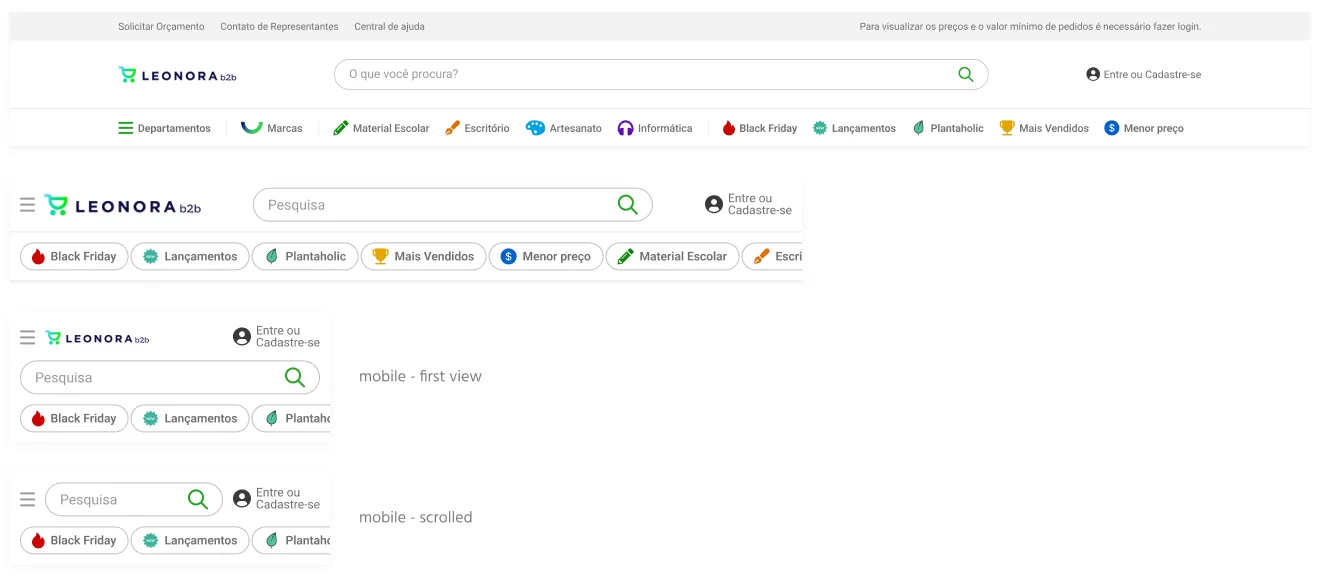
Task: Open Marcas in desktop navigation
Action: [x=271, y=128]
